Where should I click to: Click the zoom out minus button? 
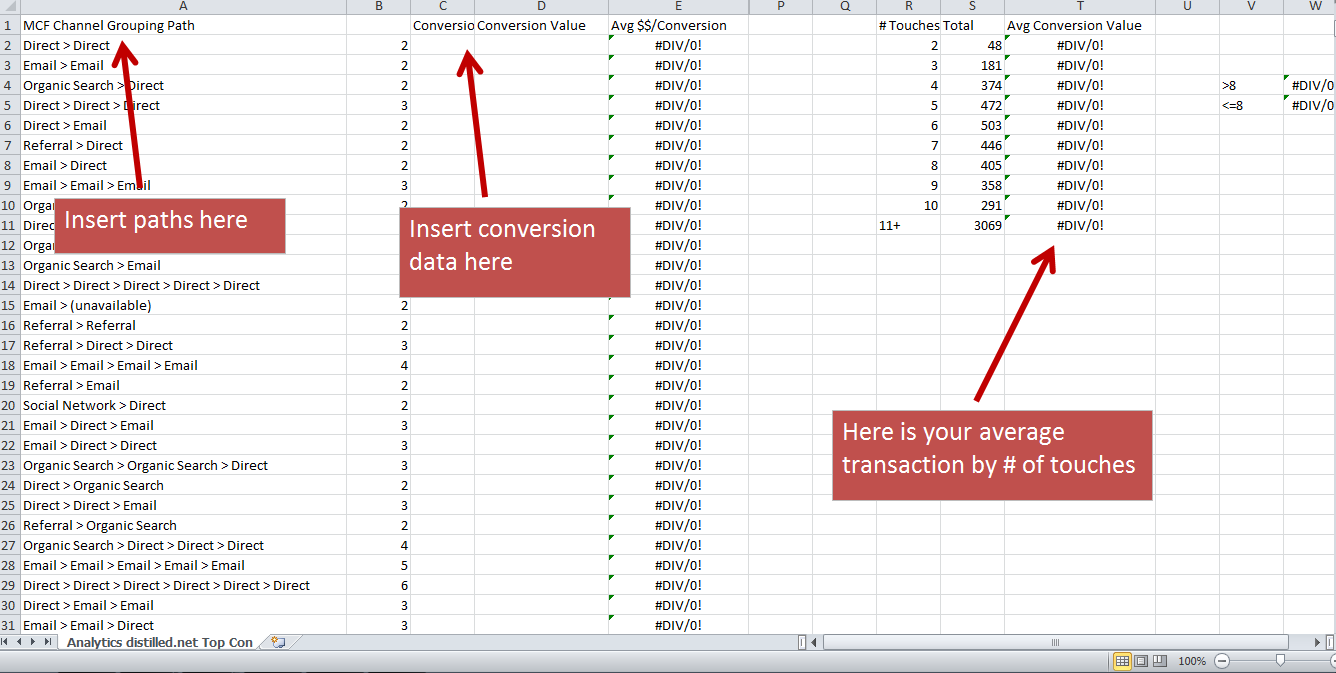pos(1222,661)
